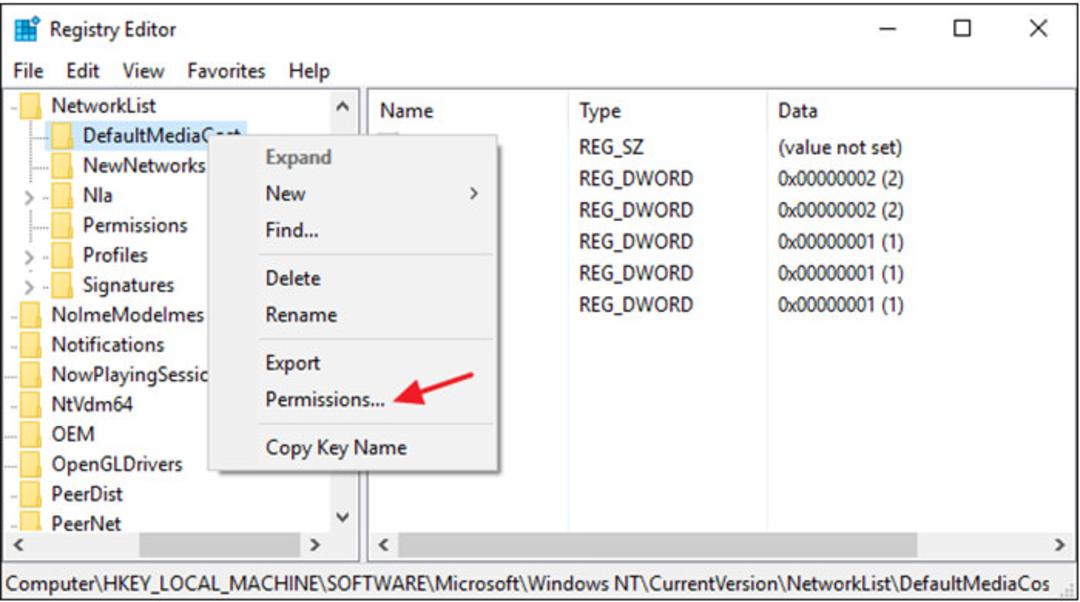The height and width of the screenshot is (602, 1080).
Task: Click the DefaultMediaCost folder icon
Action: 62,136
